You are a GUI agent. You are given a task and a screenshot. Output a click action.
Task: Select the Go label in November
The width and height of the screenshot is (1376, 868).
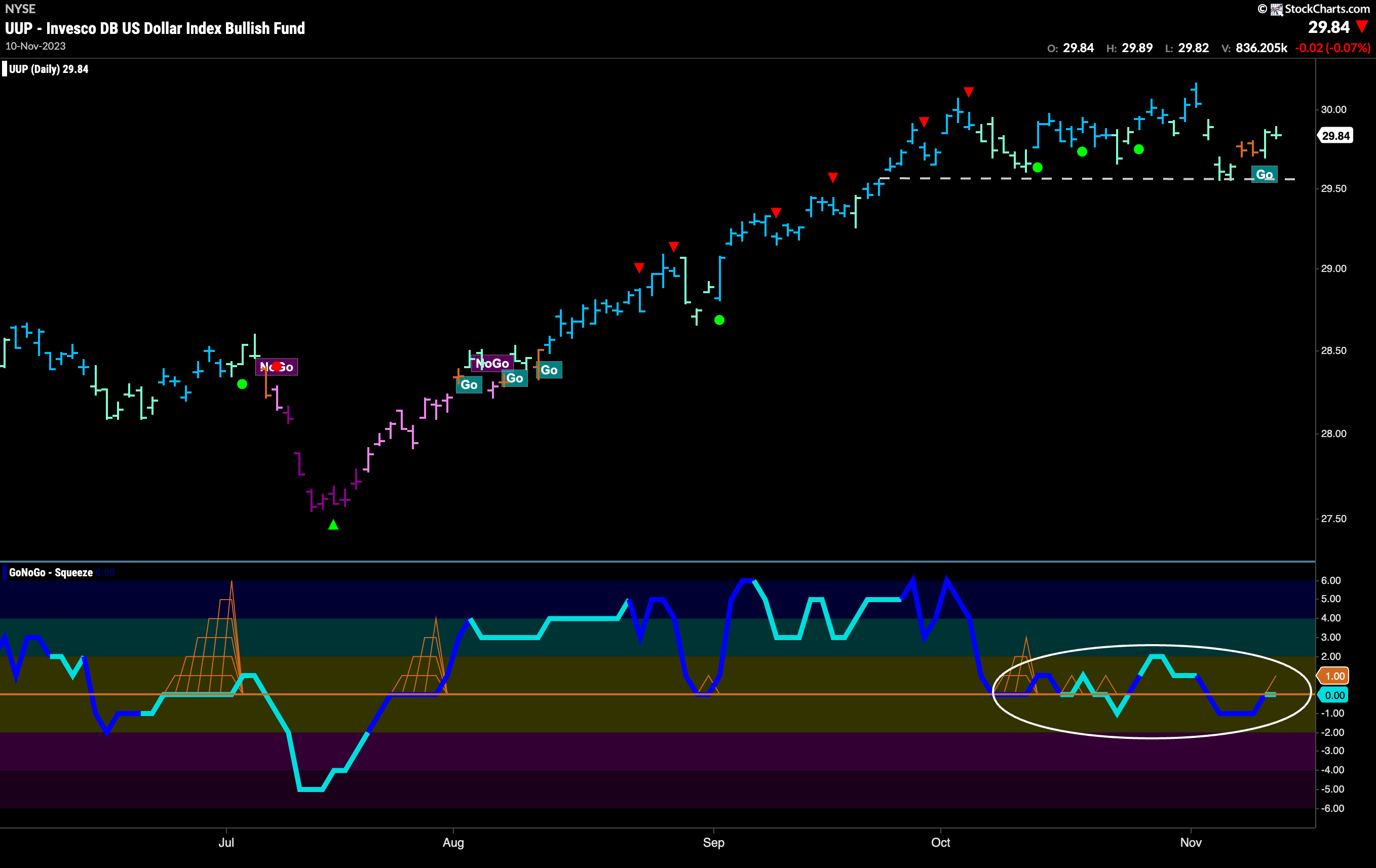1264,174
